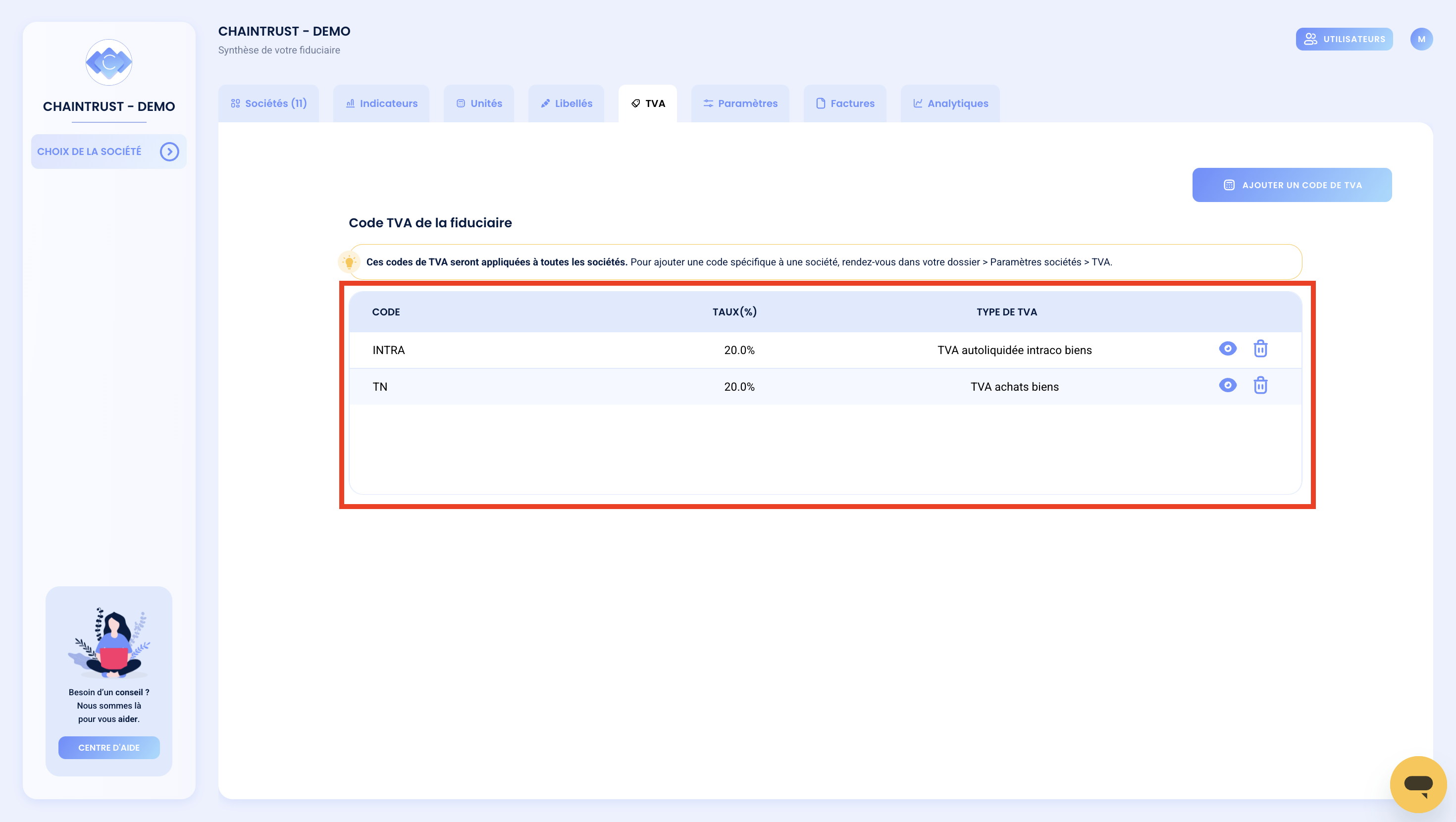Click the Chaintrust logo in the sidebar
The image size is (1456, 822).
pos(108,62)
